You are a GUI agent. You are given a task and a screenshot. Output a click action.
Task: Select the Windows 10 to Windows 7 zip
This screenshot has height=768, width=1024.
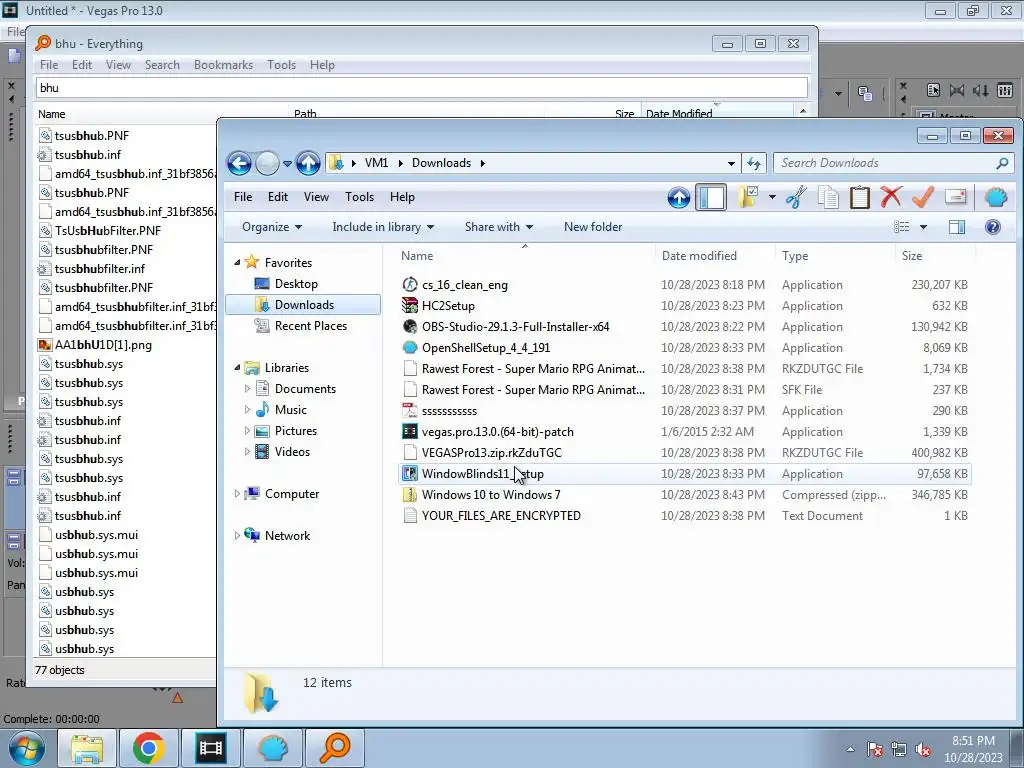coord(490,494)
